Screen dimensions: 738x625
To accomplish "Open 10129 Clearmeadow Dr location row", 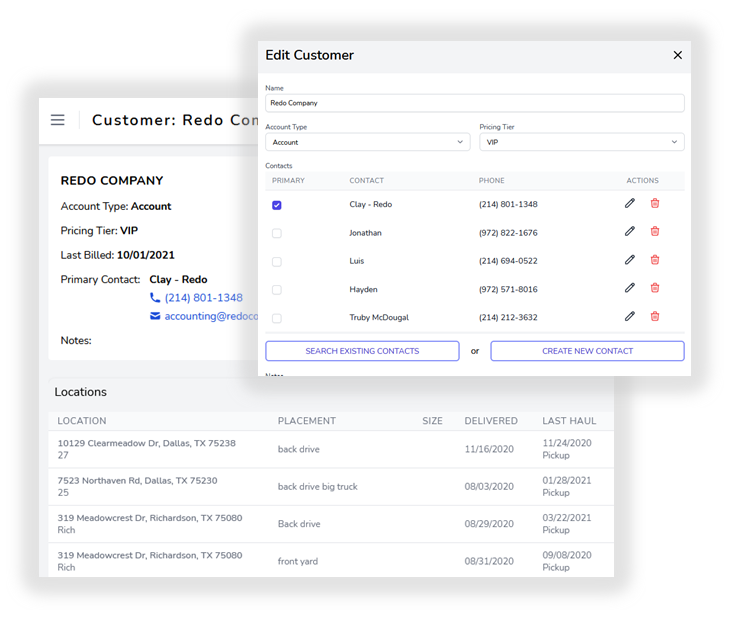I will pyautogui.click(x=331, y=449).
